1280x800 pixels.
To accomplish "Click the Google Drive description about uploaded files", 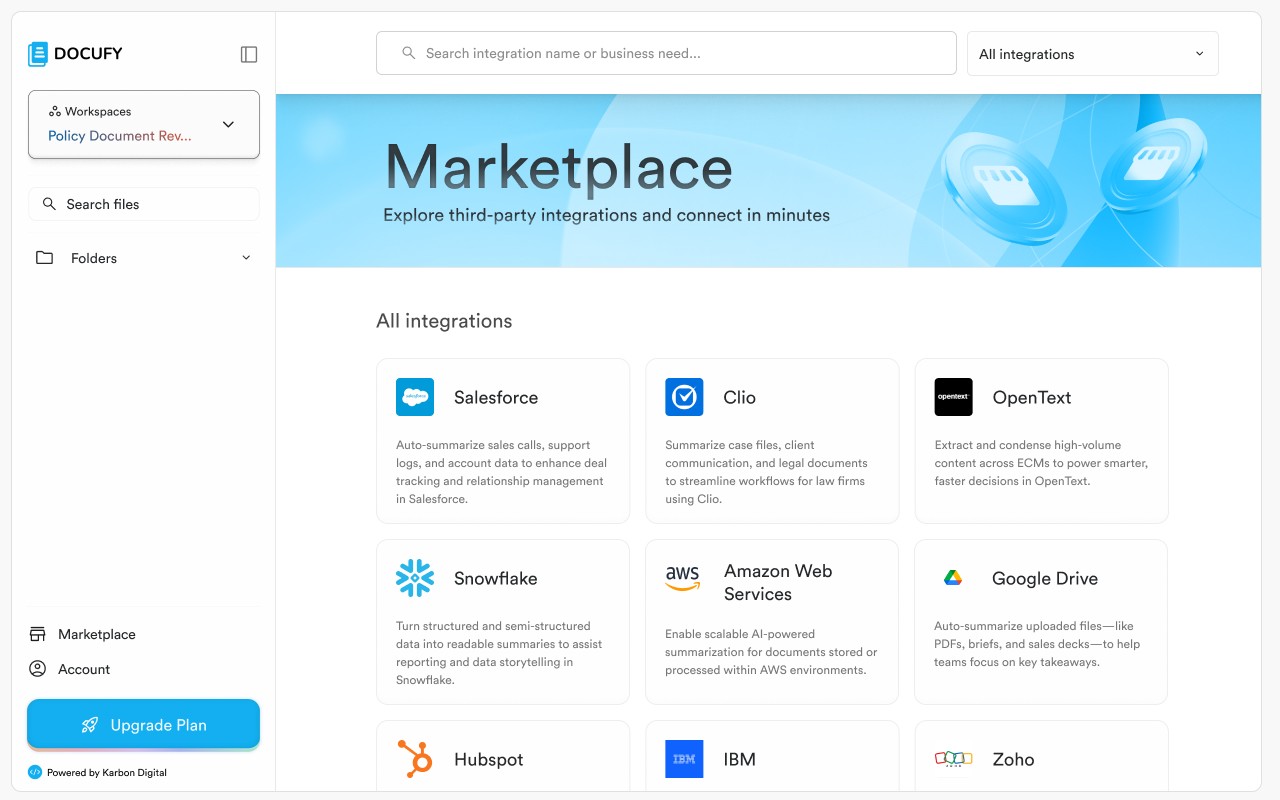I will (x=1037, y=644).
